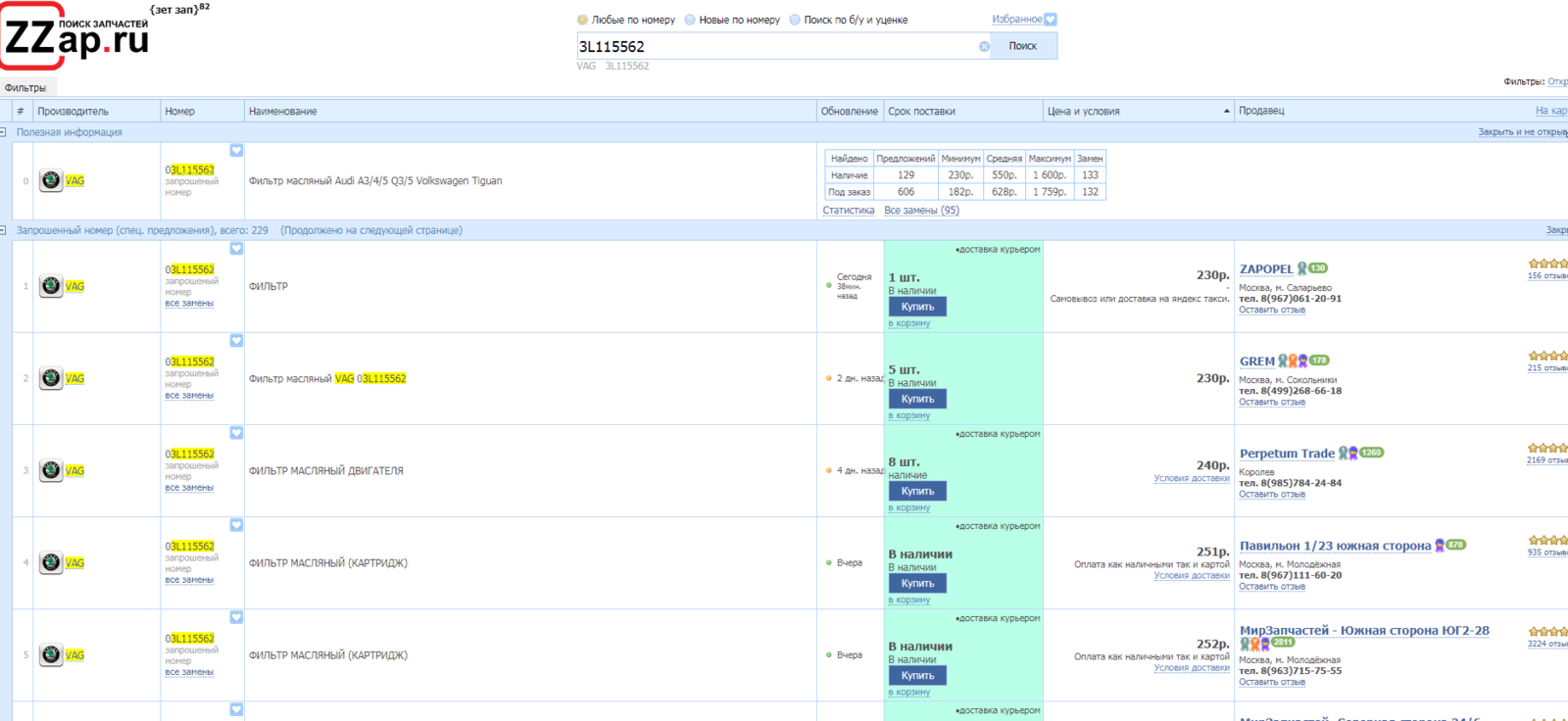Click VAG brand logo in МирЗапчастей row
Image resolution: width=1568 pixels, height=721 pixels.
51,654
